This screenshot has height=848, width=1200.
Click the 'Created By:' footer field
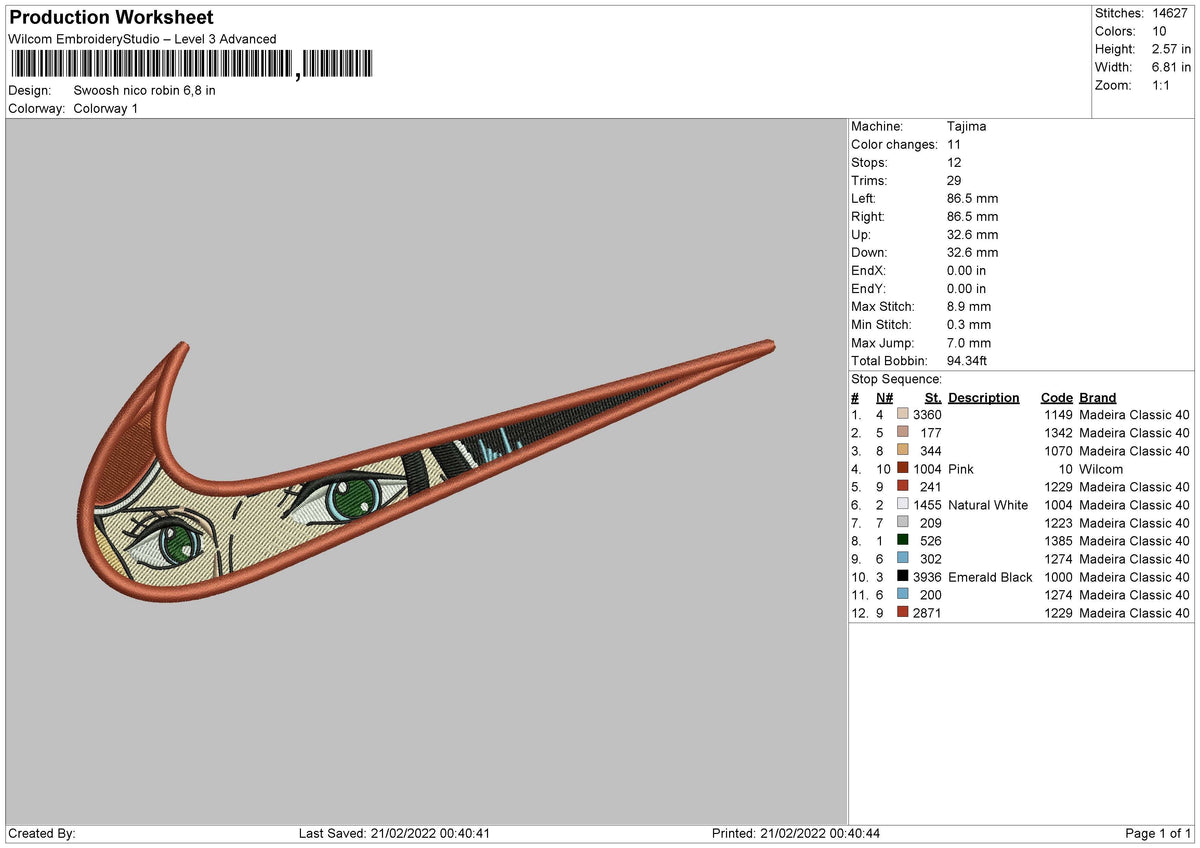(x=42, y=834)
